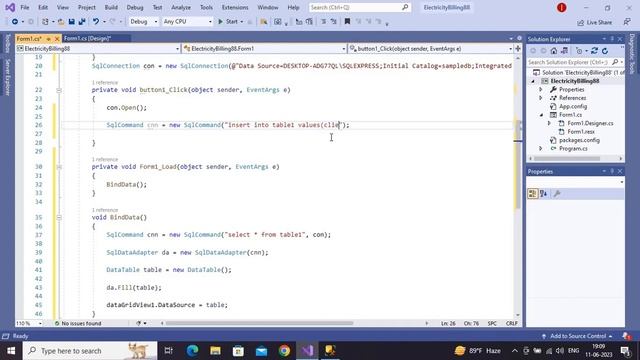
Task: Open File Explorer from the taskbar
Action: (x=215, y=351)
